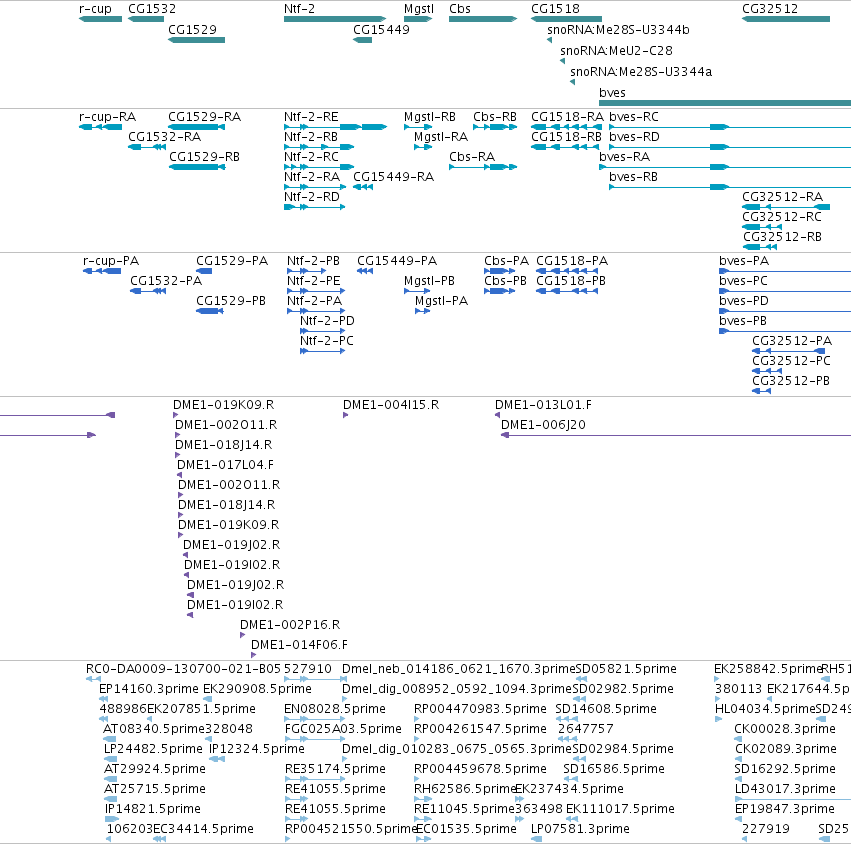Click the bves-RB transcript label
The image size is (851, 844).
(x=633, y=176)
